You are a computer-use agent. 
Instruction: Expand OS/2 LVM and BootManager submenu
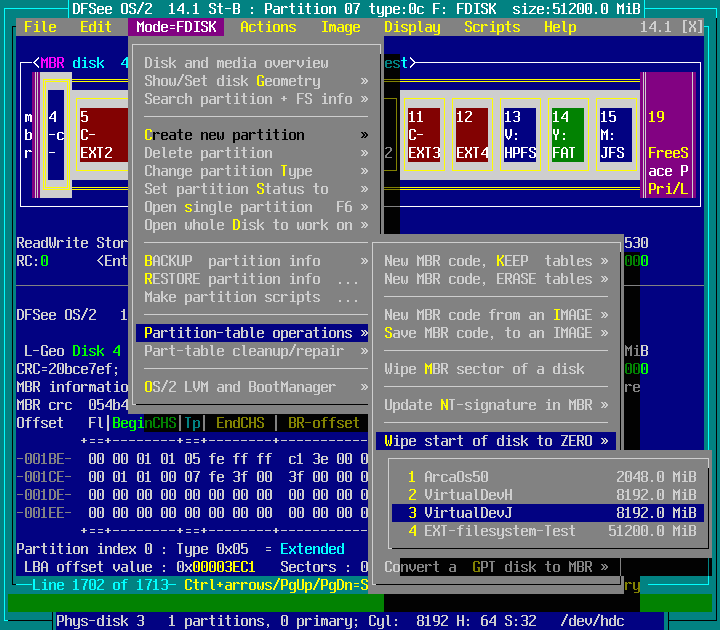[x=256, y=387]
